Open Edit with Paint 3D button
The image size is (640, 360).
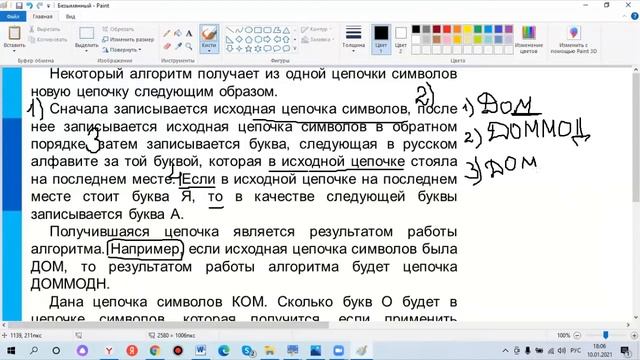pos(573,40)
